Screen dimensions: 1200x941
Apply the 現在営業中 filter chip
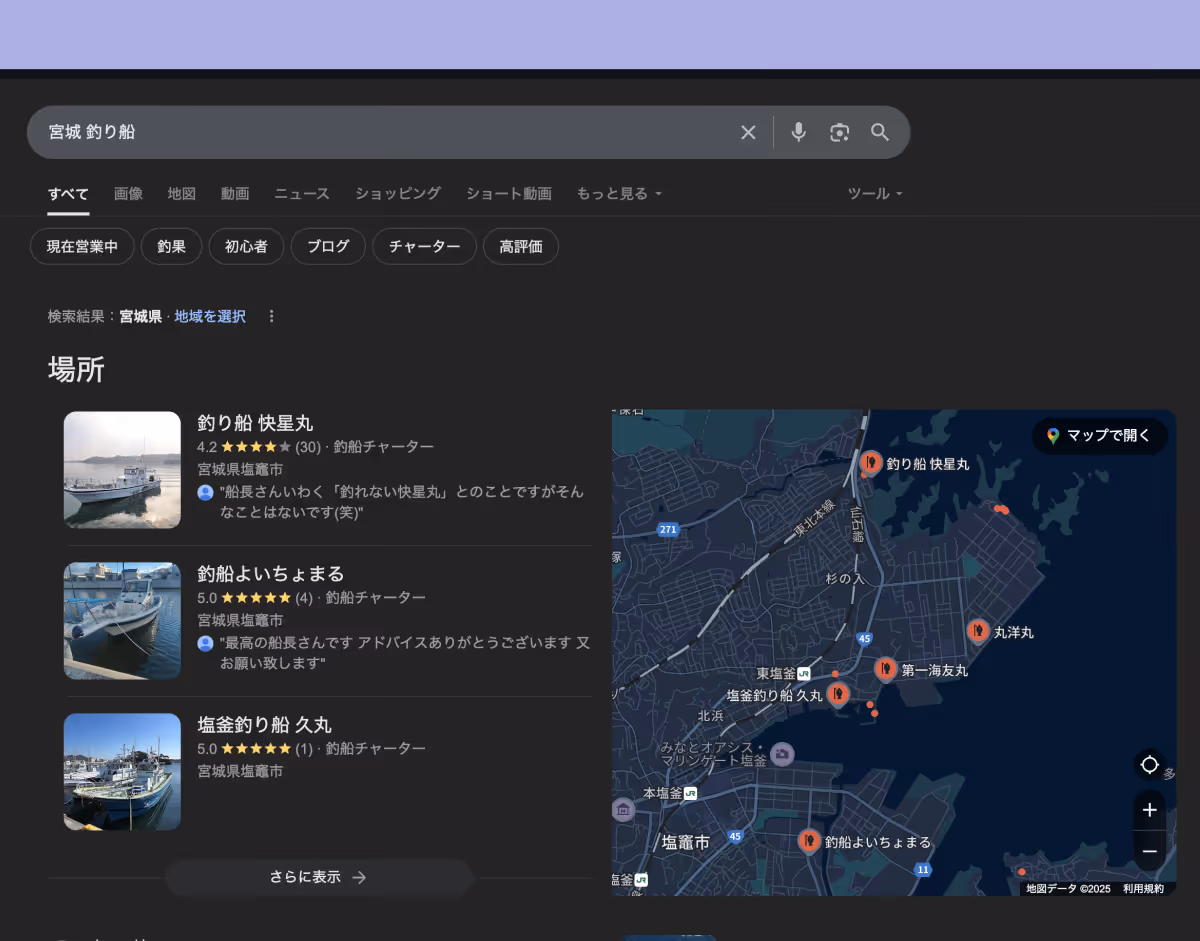(82, 246)
